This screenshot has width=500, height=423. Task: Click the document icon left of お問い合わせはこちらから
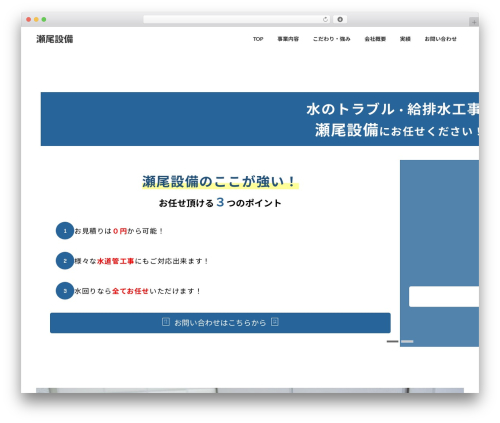[166, 322]
